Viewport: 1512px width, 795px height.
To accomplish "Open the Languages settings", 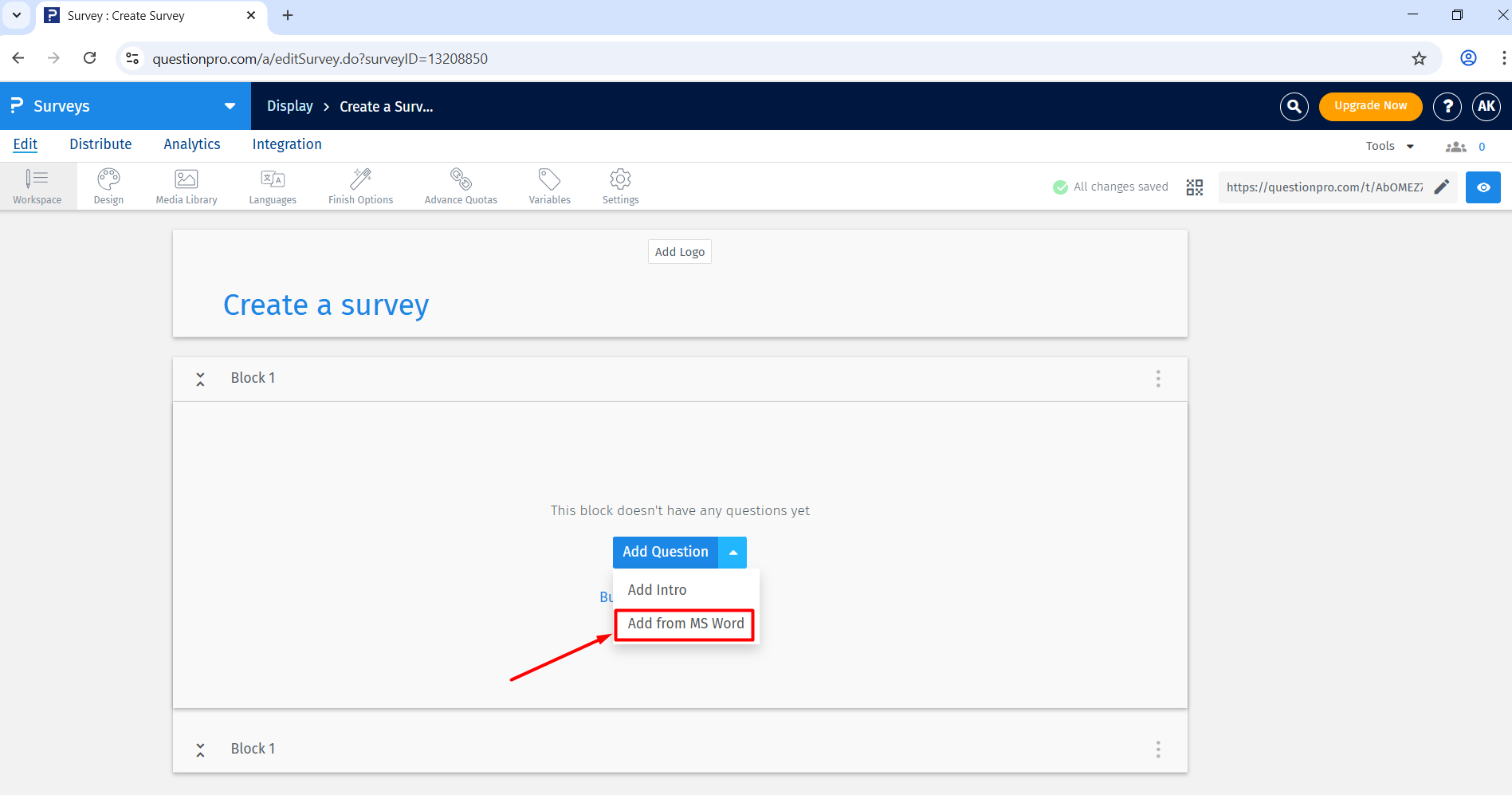I will [272, 186].
